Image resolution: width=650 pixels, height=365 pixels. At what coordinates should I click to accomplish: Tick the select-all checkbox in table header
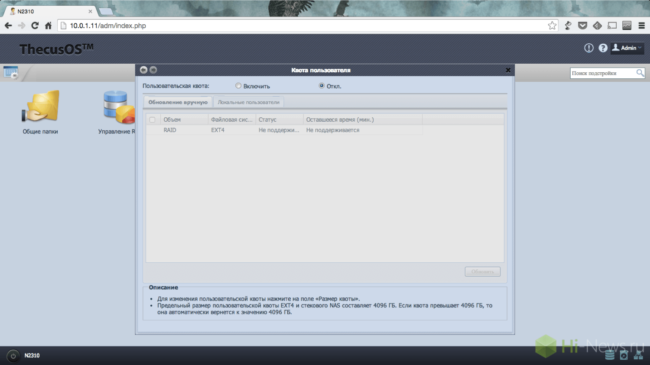pos(152,119)
